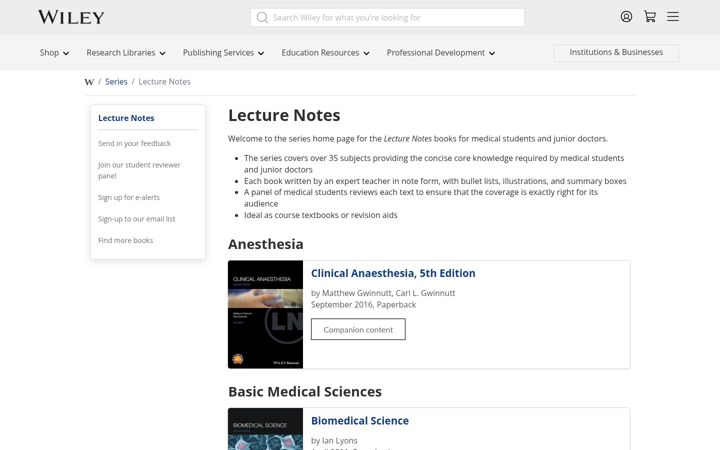Click the Wiley logo
This screenshot has height=450, width=720.
pyautogui.click(x=71, y=17)
